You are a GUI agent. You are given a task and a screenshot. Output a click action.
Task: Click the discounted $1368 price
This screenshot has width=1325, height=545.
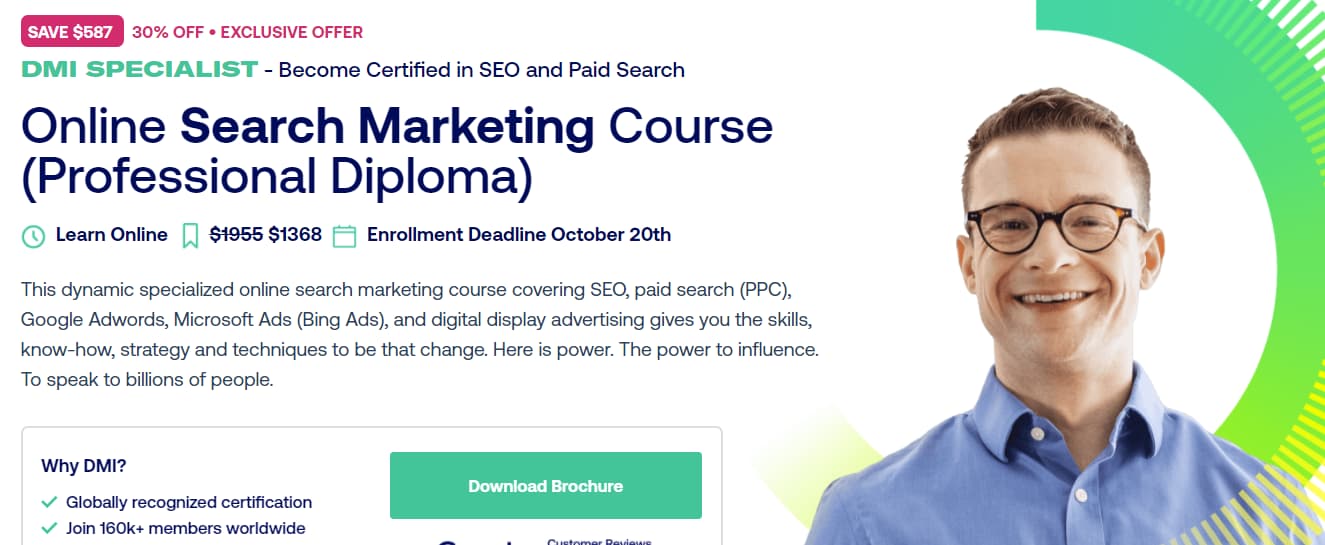pos(295,235)
